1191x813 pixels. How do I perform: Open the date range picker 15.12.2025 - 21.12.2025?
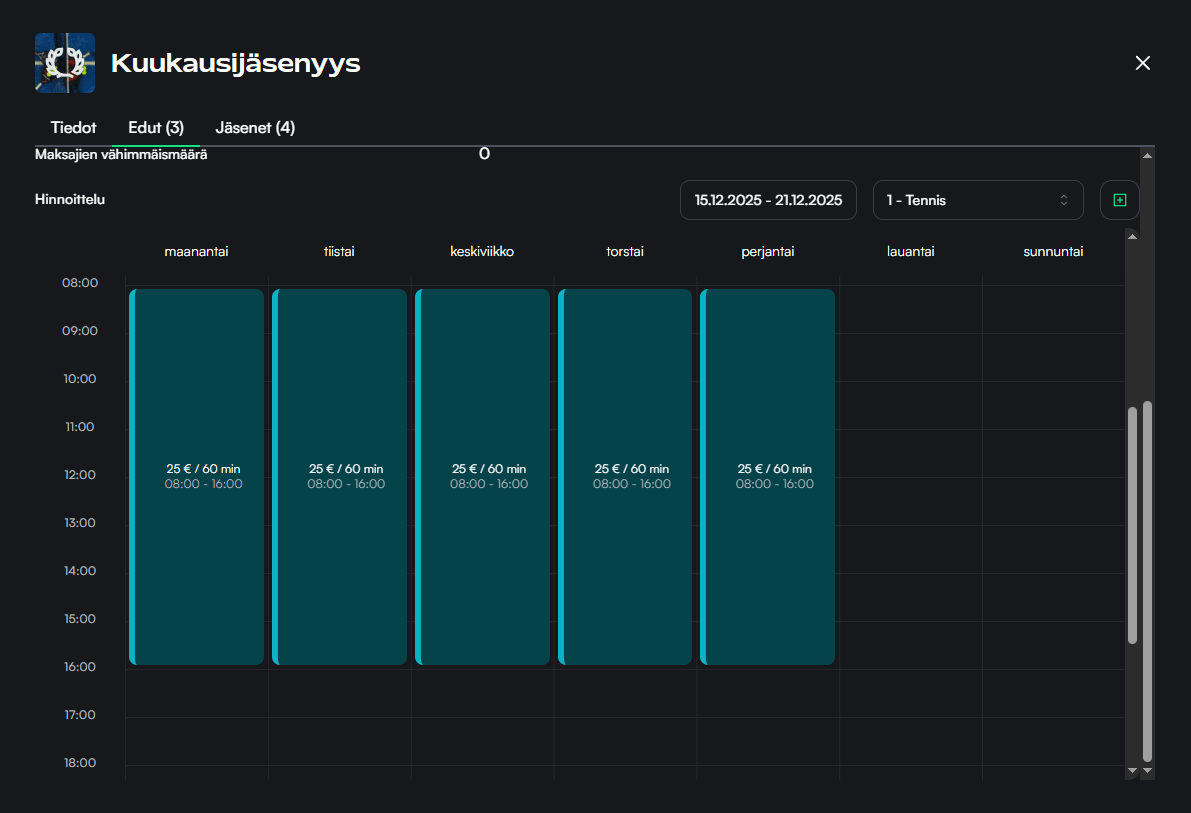768,200
